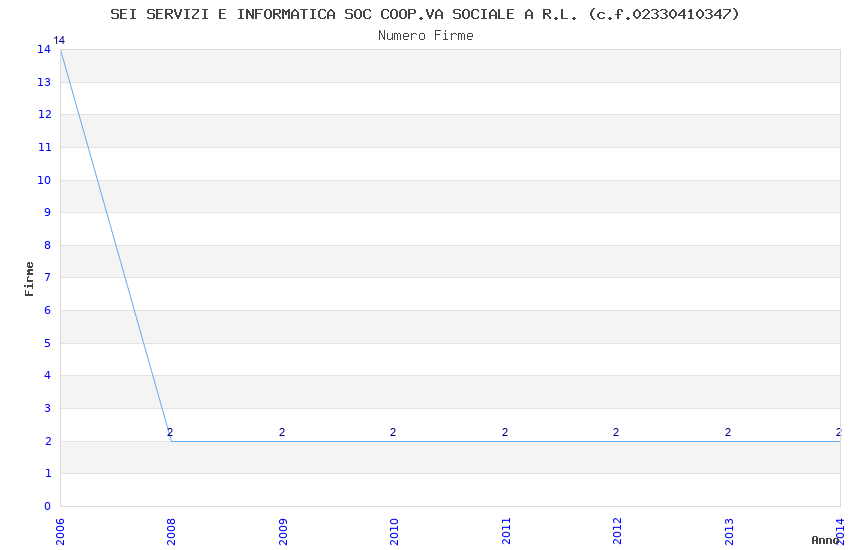Click the data value 2 above 2008
The width and height of the screenshot is (850, 550).
(170, 432)
